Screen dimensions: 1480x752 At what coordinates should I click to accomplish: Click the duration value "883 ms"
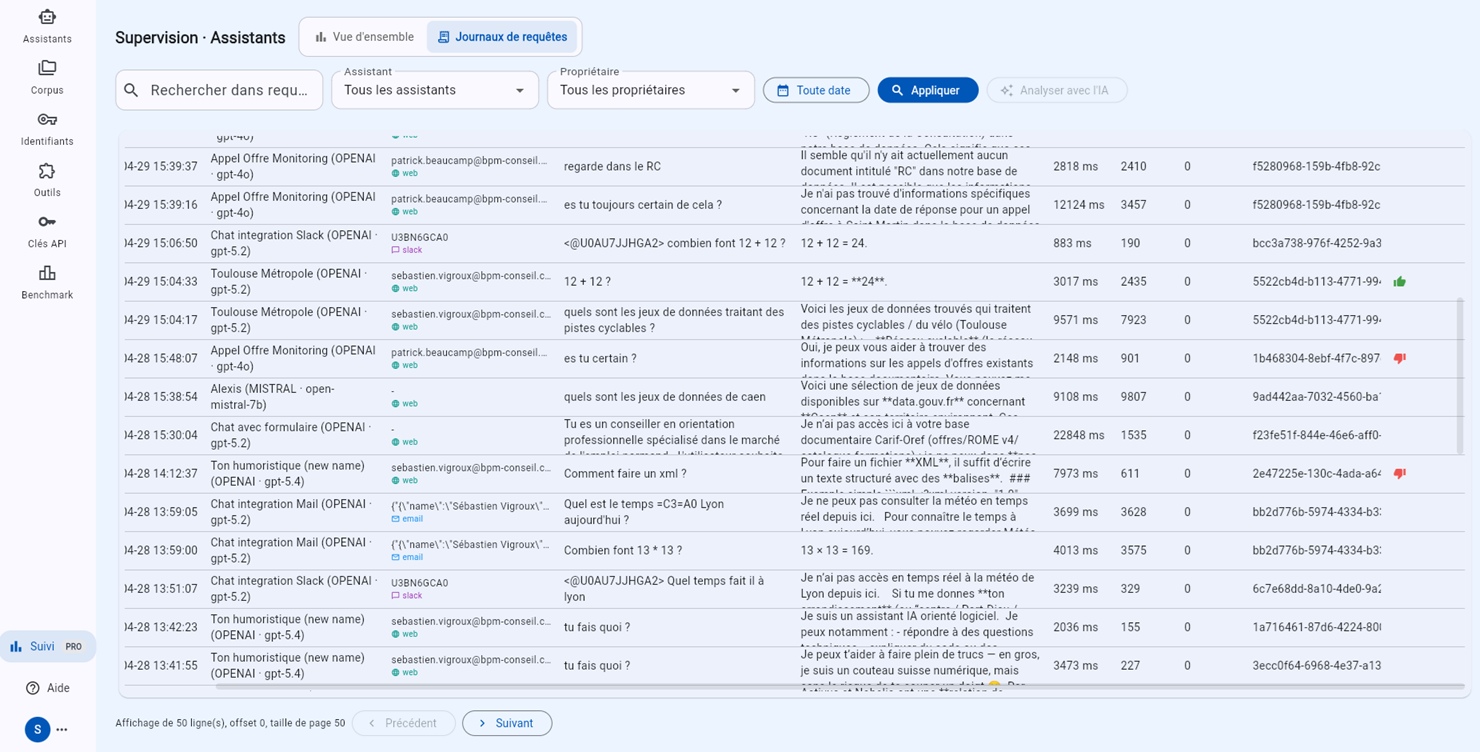(x=1073, y=244)
